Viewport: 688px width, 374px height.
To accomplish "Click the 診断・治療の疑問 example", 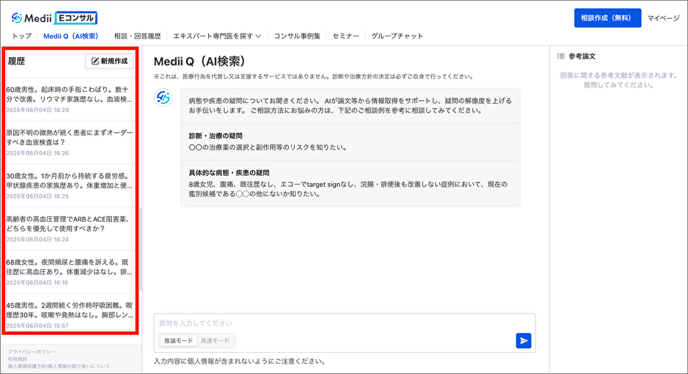I will click(x=350, y=142).
